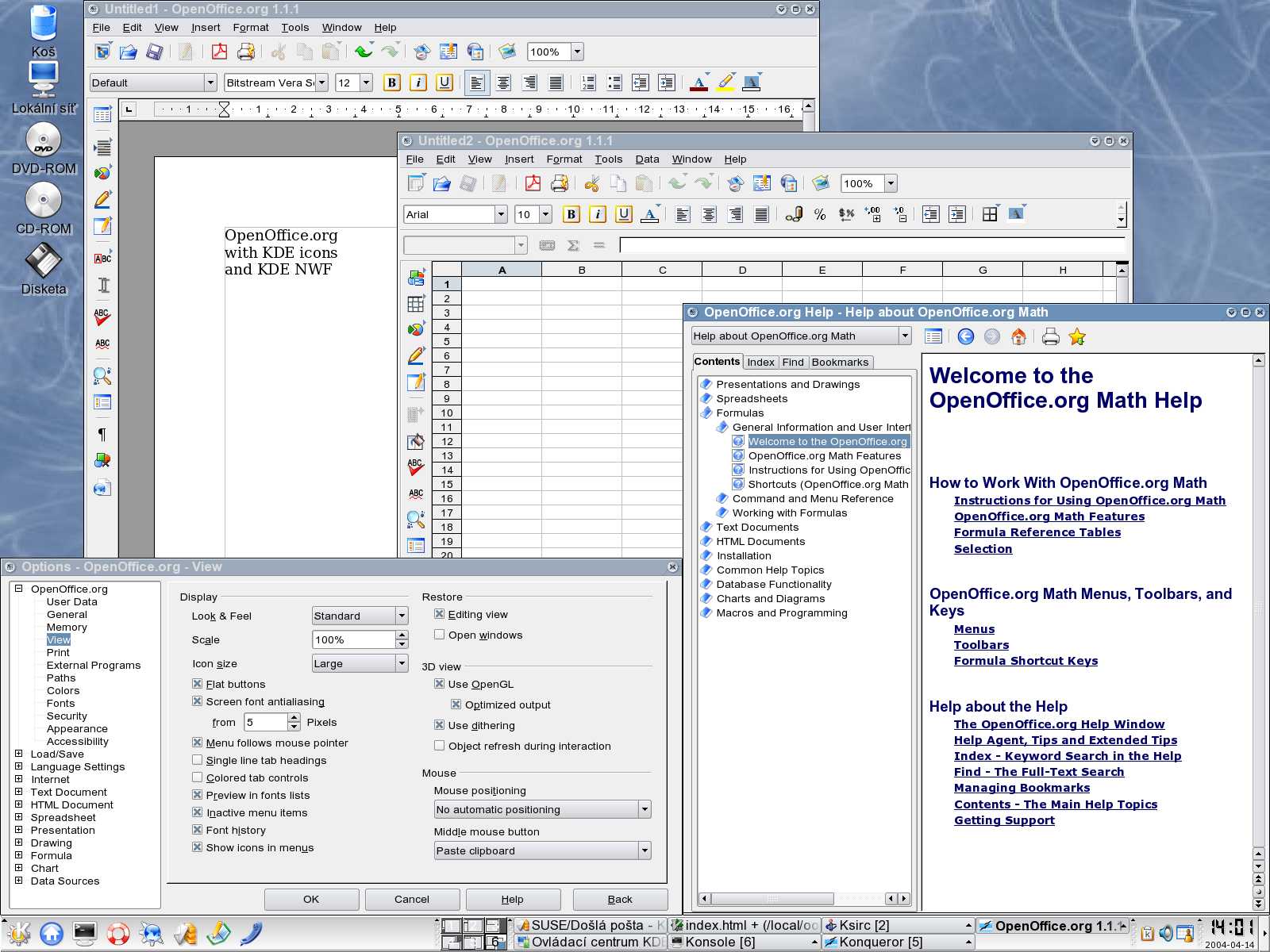Click the Cut scissors icon in Calc toolbar
This screenshot has width=1270, height=952.
point(591,183)
